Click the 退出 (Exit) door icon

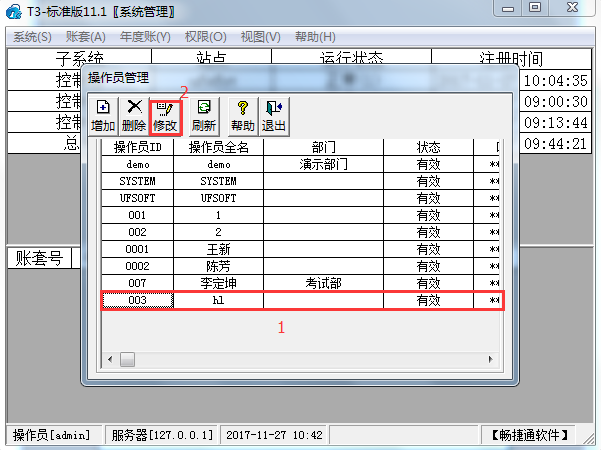(x=274, y=116)
